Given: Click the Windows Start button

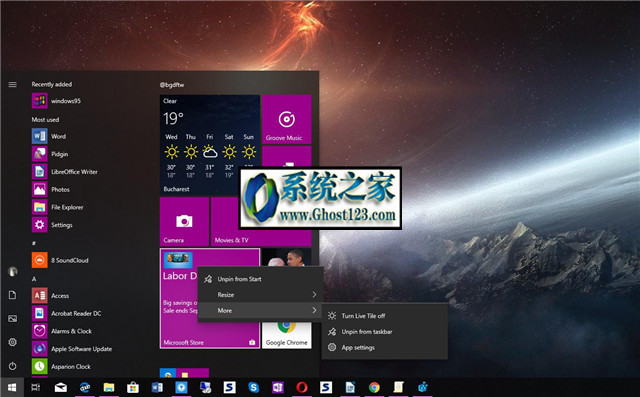Looking at the screenshot, I should point(12,387).
